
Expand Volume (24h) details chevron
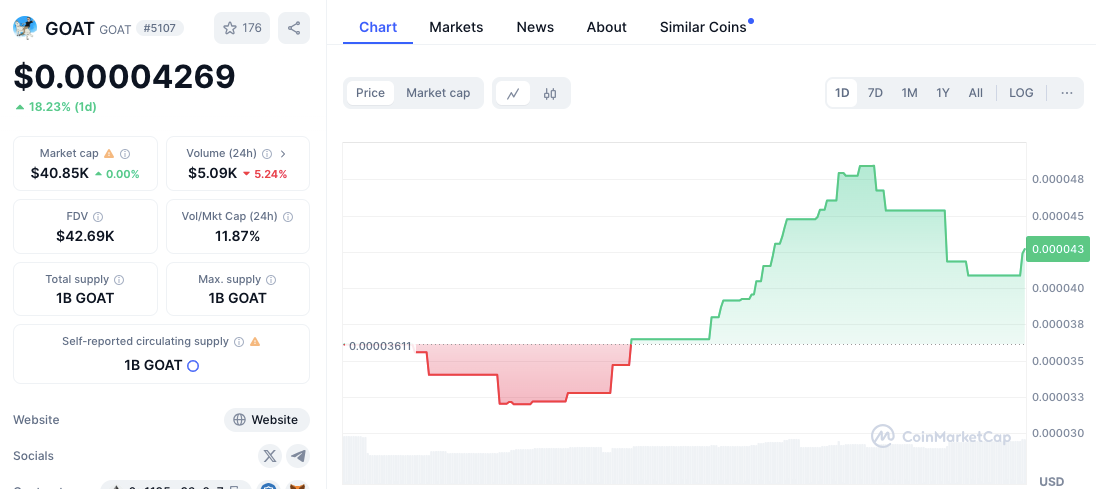(x=283, y=154)
